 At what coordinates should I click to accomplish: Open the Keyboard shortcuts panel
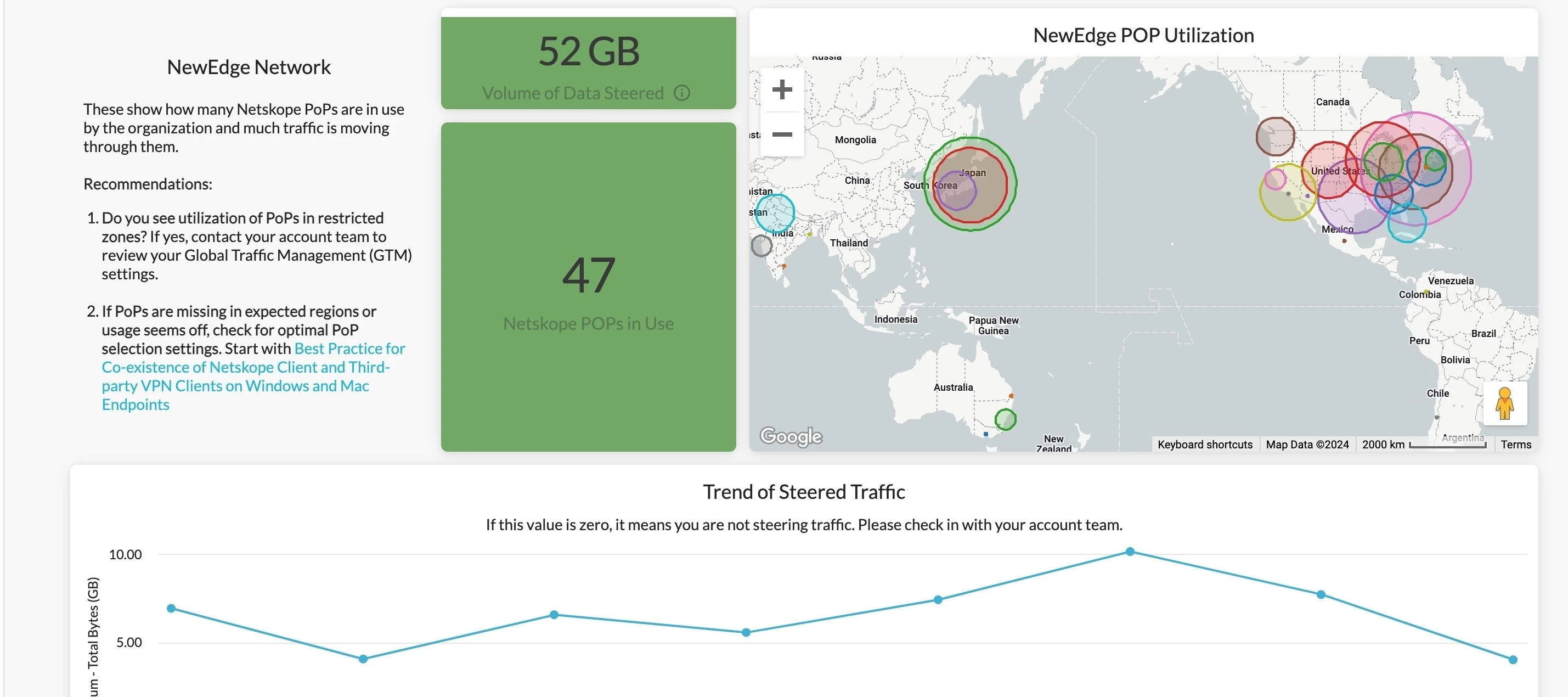pos(1204,444)
